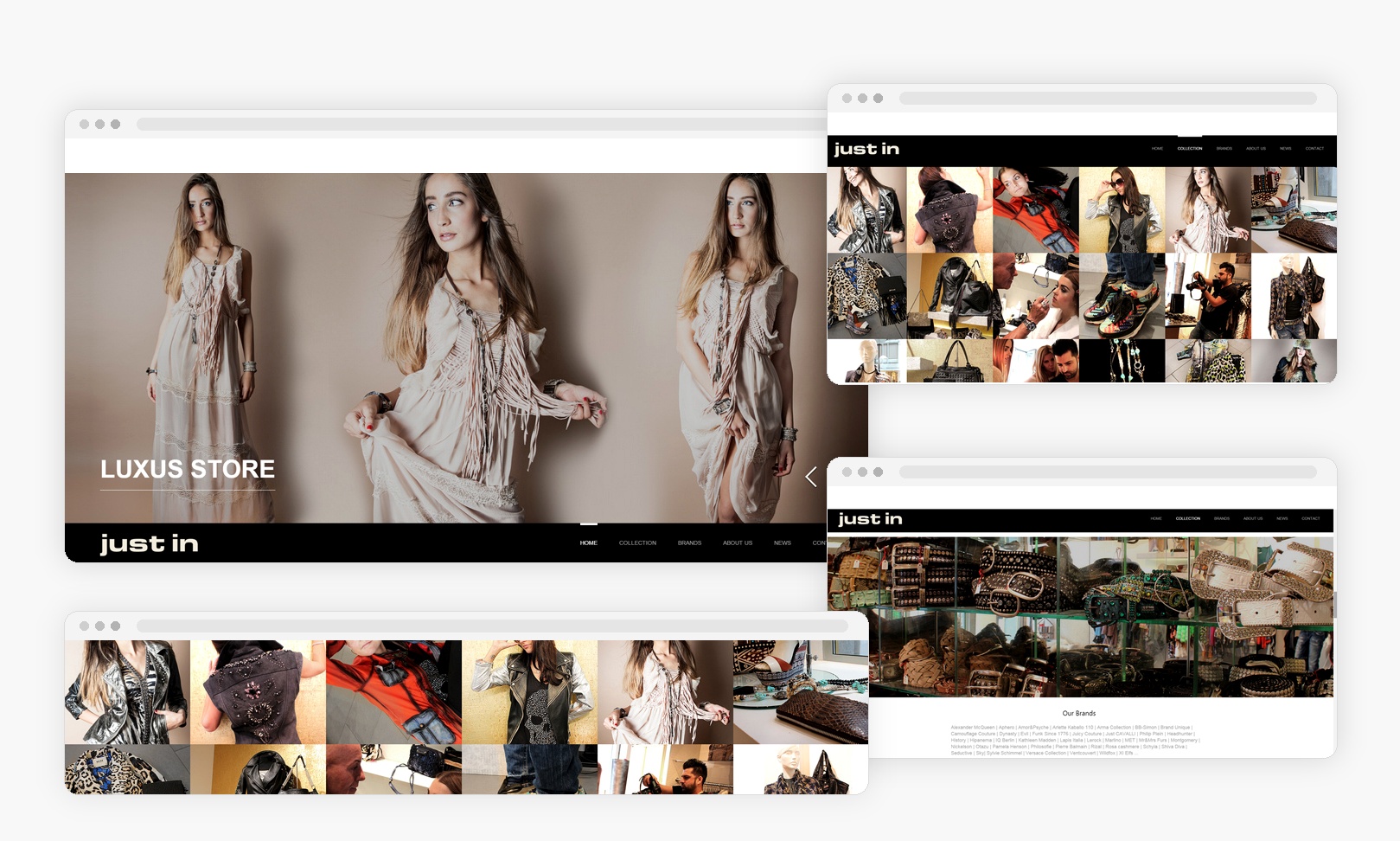Select CONTACT in the top-right window menu
This screenshot has width=1400, height=841.
click(x=1314, y=149)
